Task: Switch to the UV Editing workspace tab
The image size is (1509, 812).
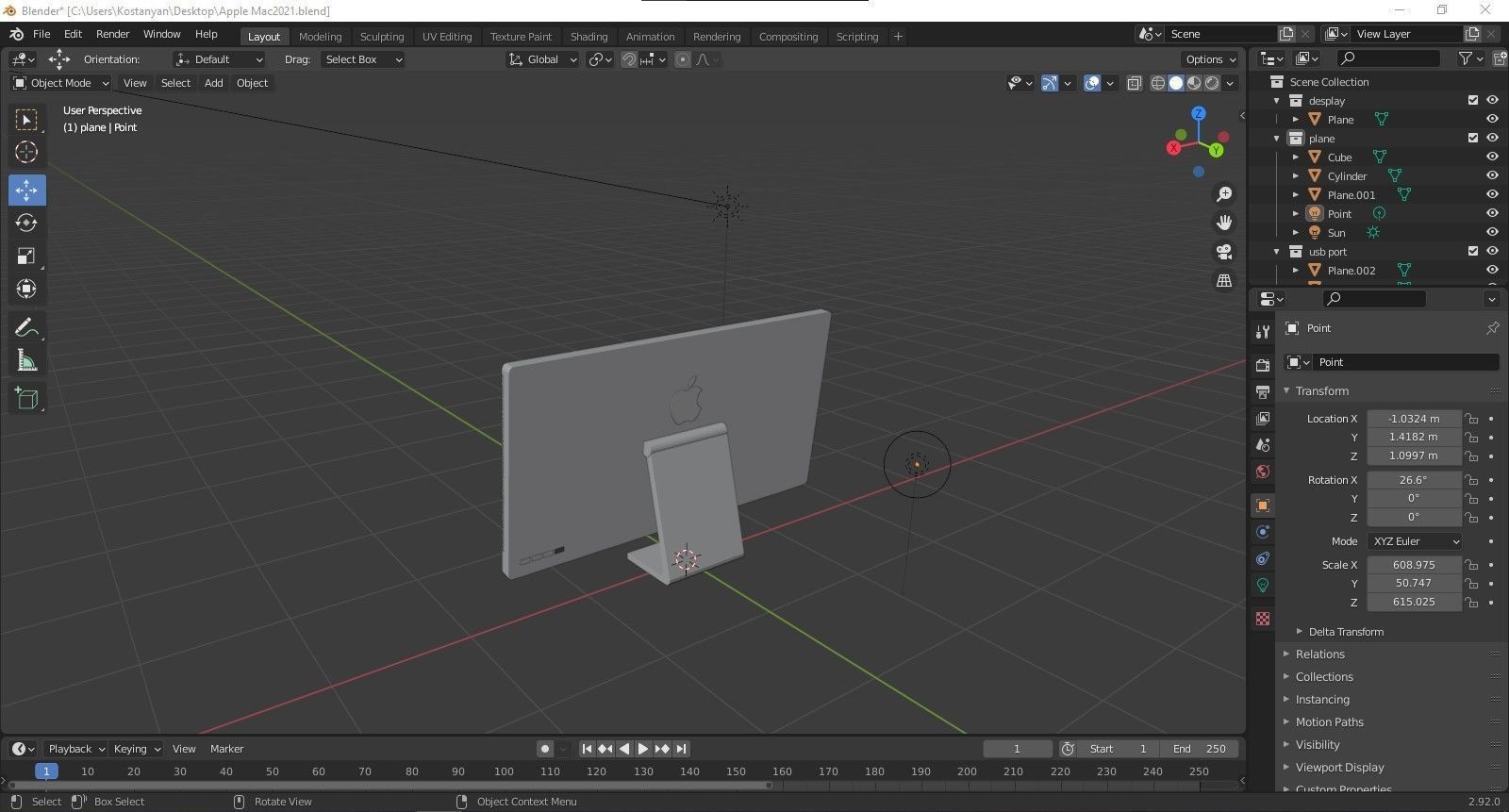Action: click(x=447, y=37)
